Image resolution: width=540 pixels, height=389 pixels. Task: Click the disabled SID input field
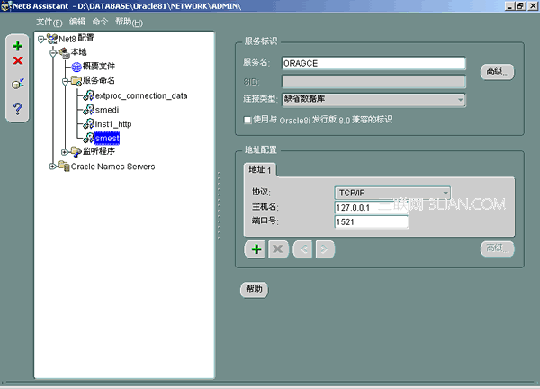(374, 82)
